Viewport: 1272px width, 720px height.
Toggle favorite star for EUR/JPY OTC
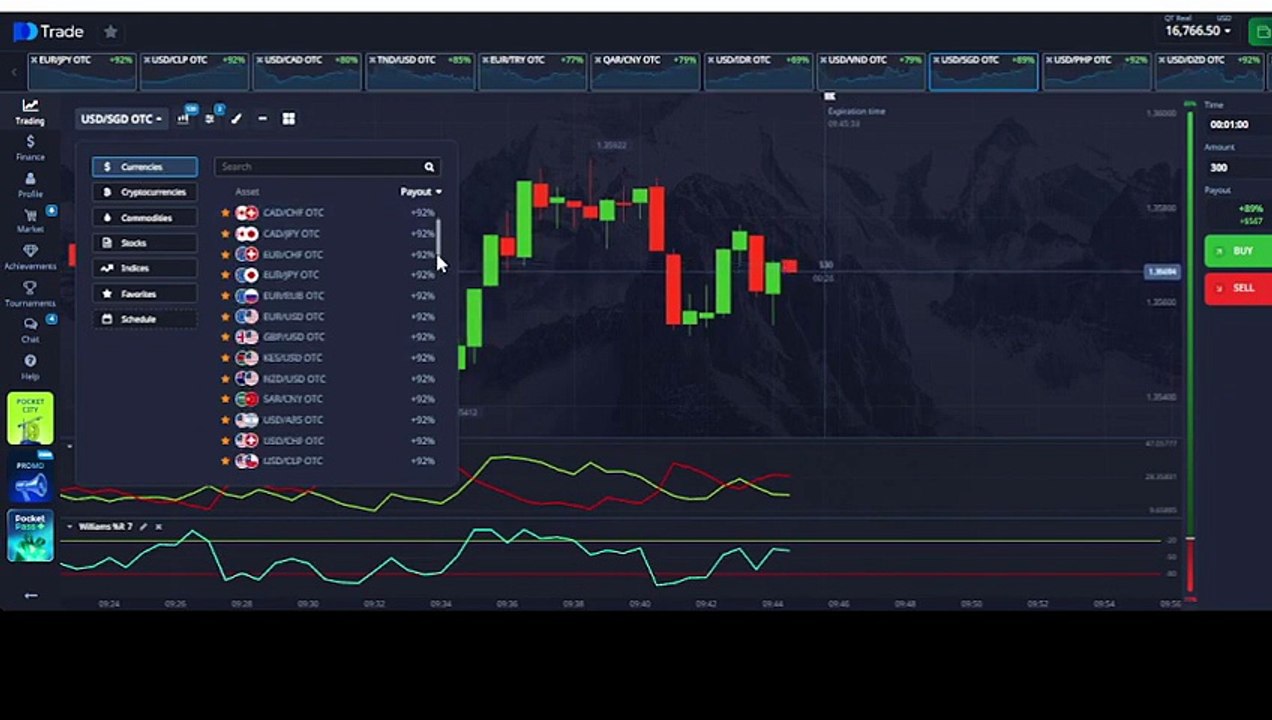coord(225,275)
